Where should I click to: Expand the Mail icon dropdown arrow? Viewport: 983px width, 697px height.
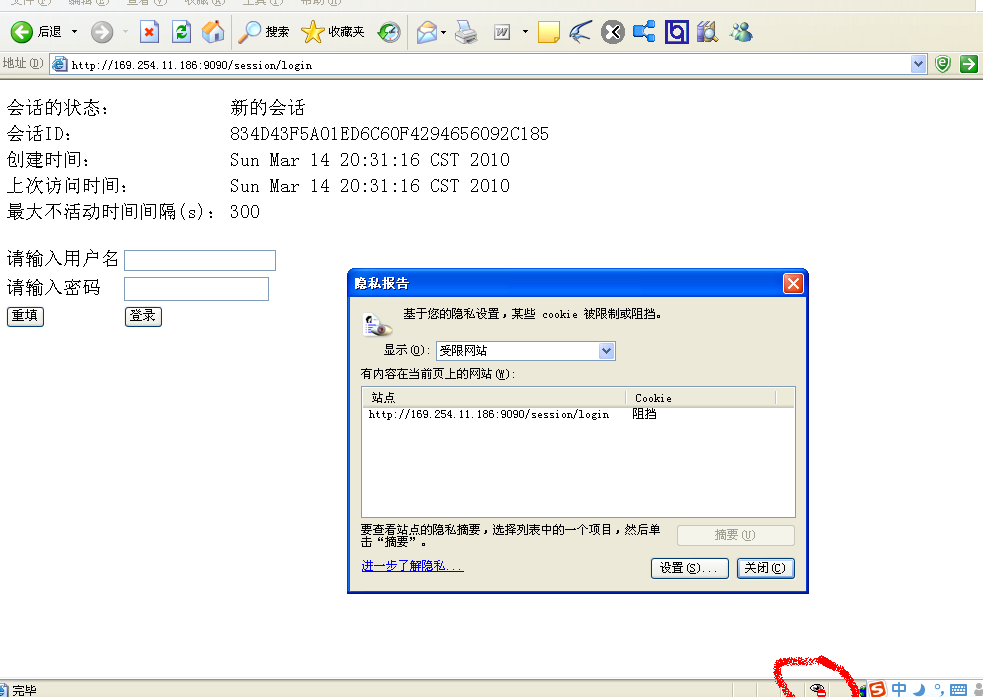pos(443,31)
